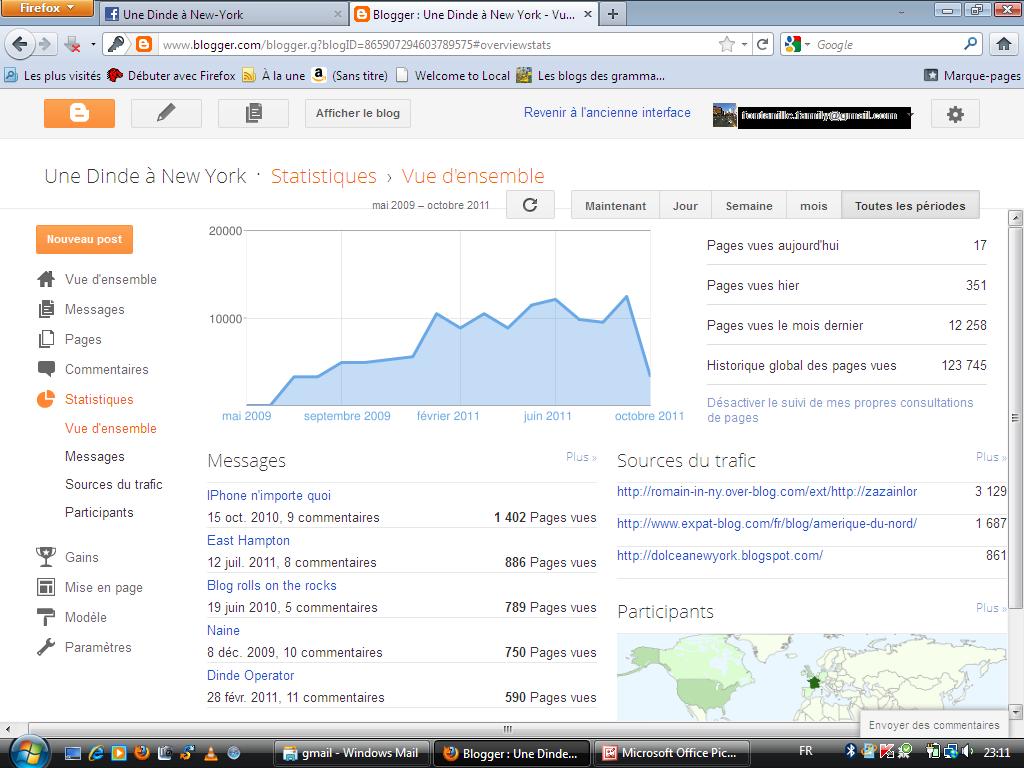Click Plus link next to Participants heading
Viewport: 1024px width, 768px height.
[x=991, y=607]
